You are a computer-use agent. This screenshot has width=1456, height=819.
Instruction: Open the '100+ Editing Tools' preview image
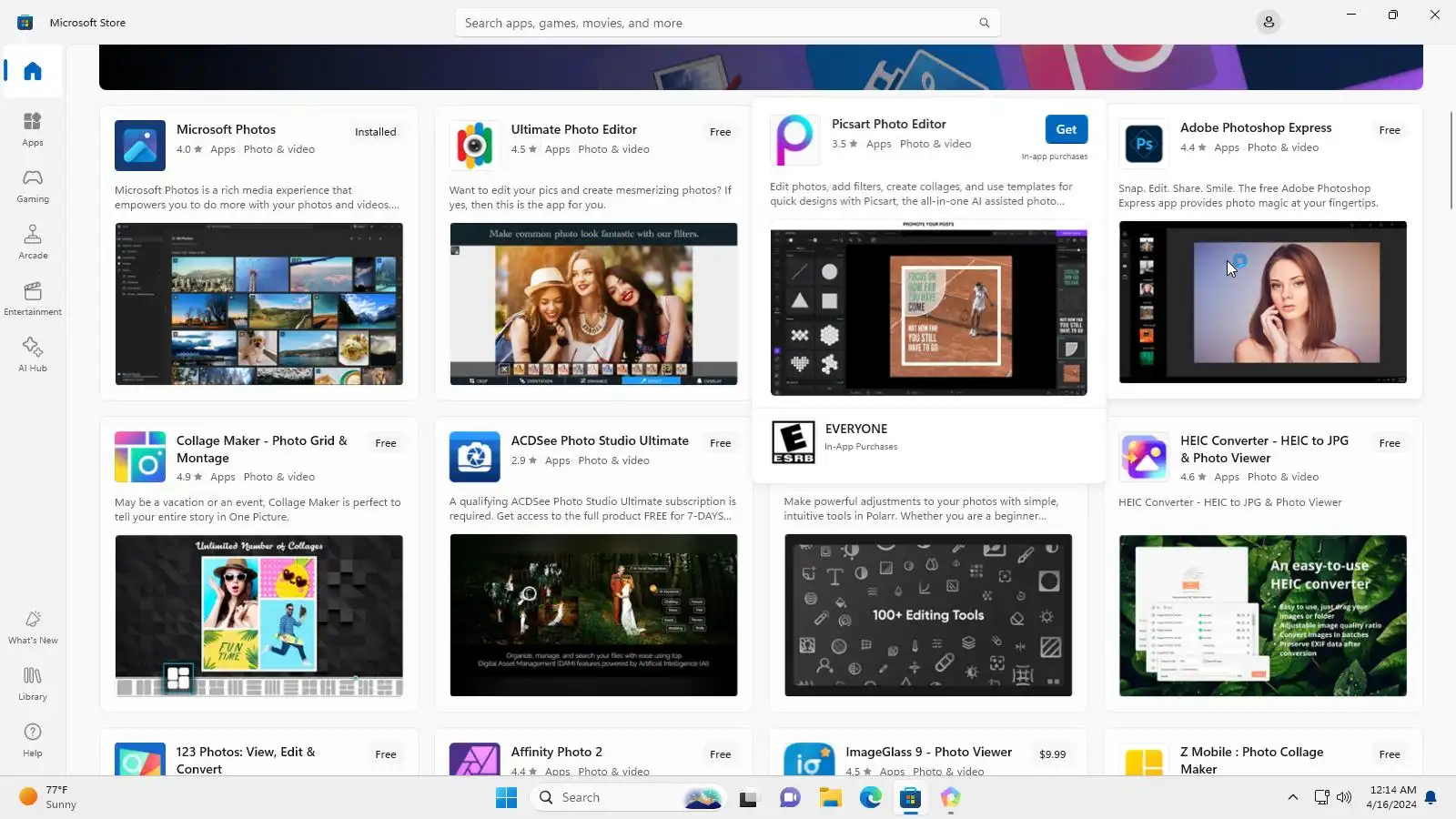click(928, 615)
